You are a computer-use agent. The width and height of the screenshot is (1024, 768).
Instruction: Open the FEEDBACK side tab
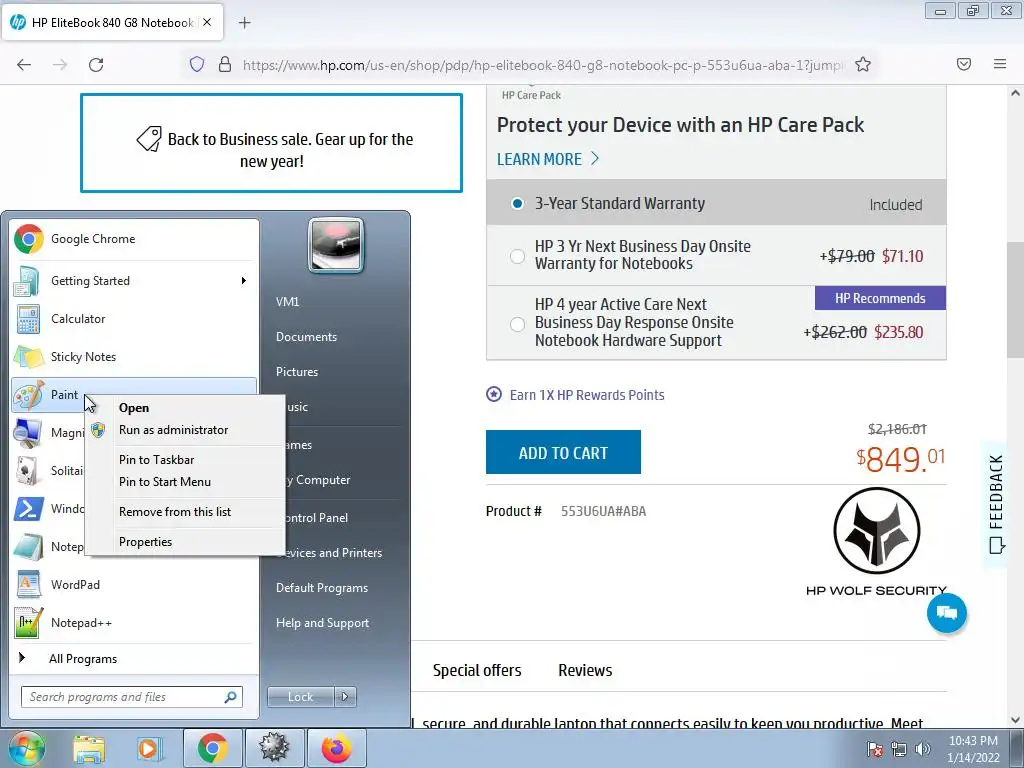997,503
